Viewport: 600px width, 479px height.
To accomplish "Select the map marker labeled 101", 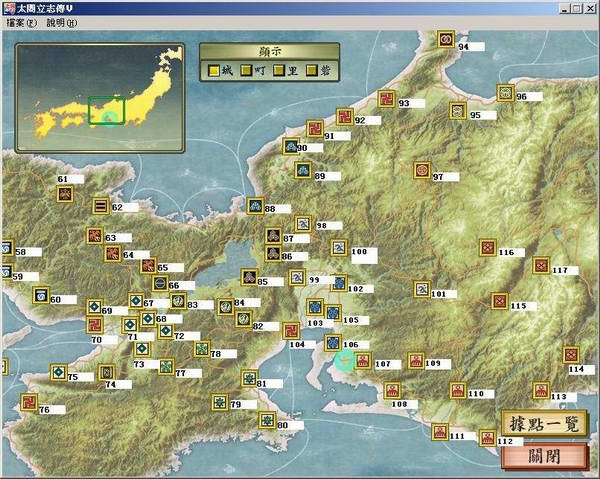I will (420, 289).
